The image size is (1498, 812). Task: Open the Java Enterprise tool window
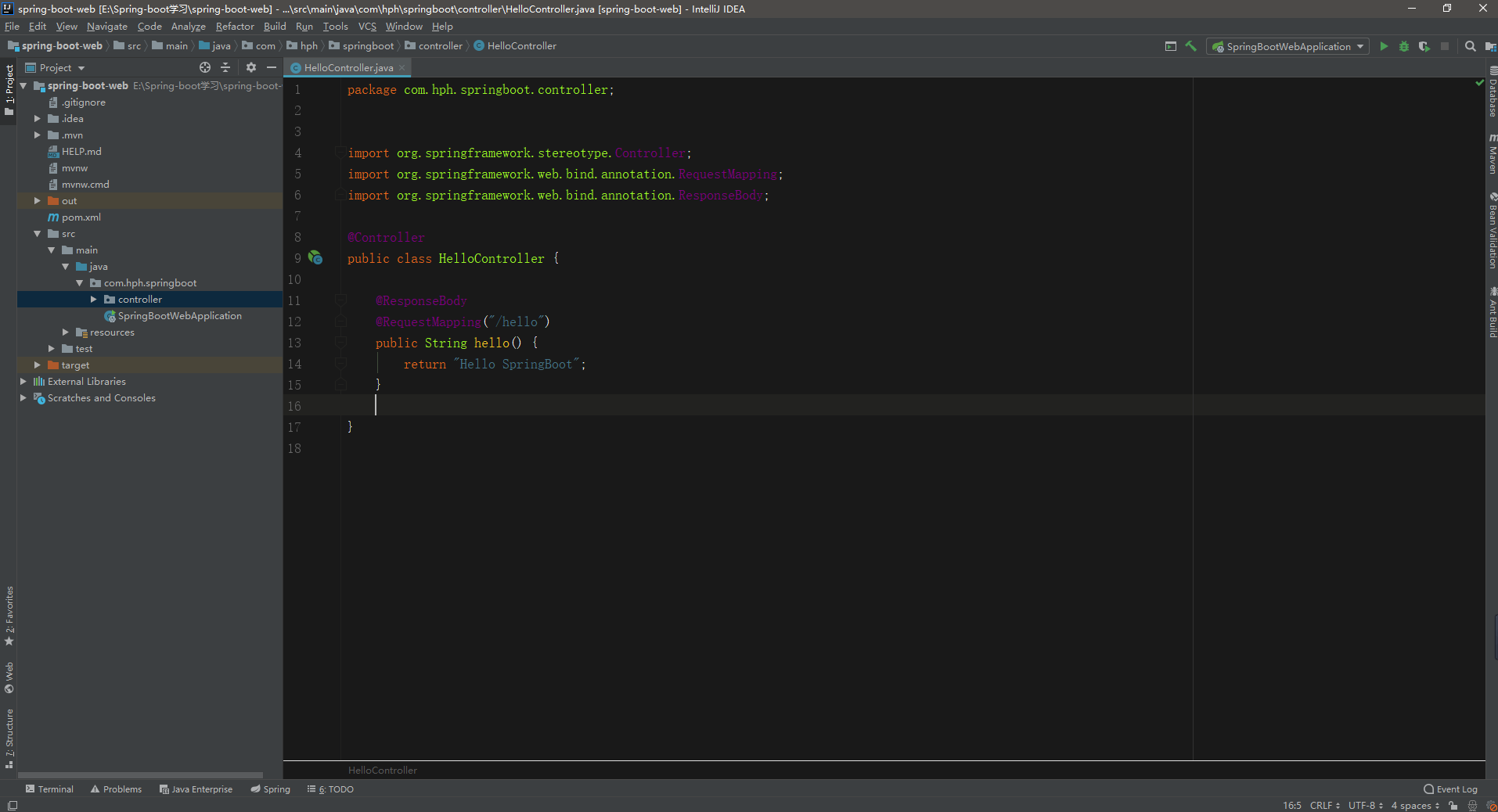[196, 789]
